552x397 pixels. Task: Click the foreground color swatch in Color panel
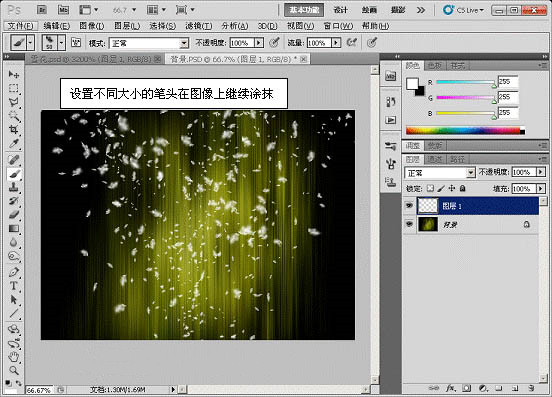tap(412, 84)
